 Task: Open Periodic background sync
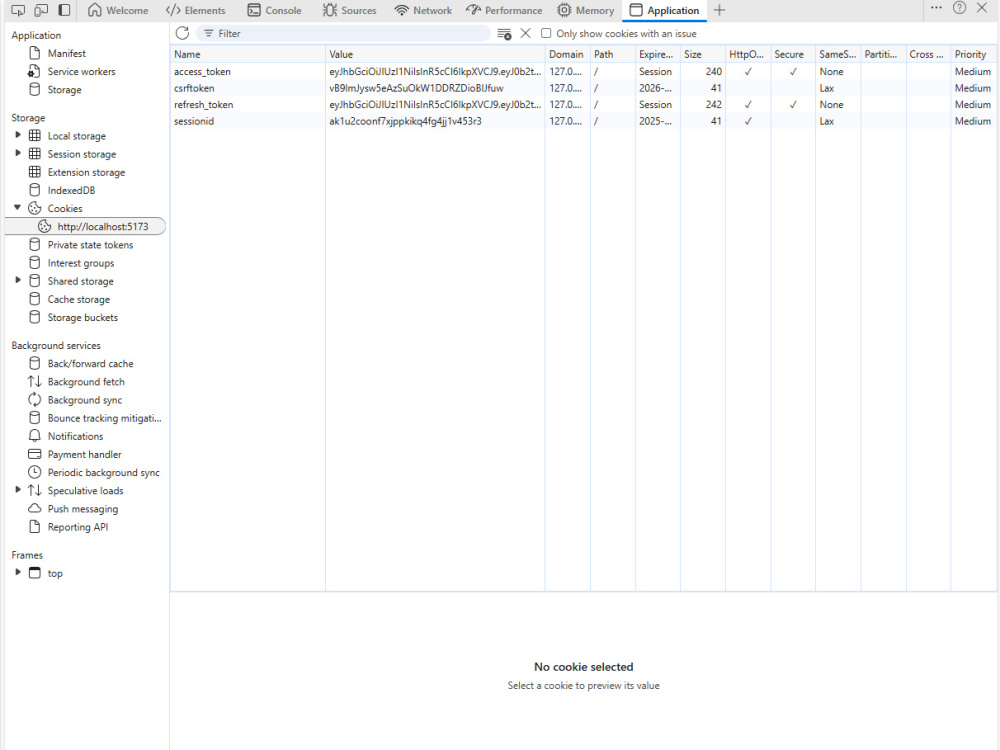[x=103, y=473]
